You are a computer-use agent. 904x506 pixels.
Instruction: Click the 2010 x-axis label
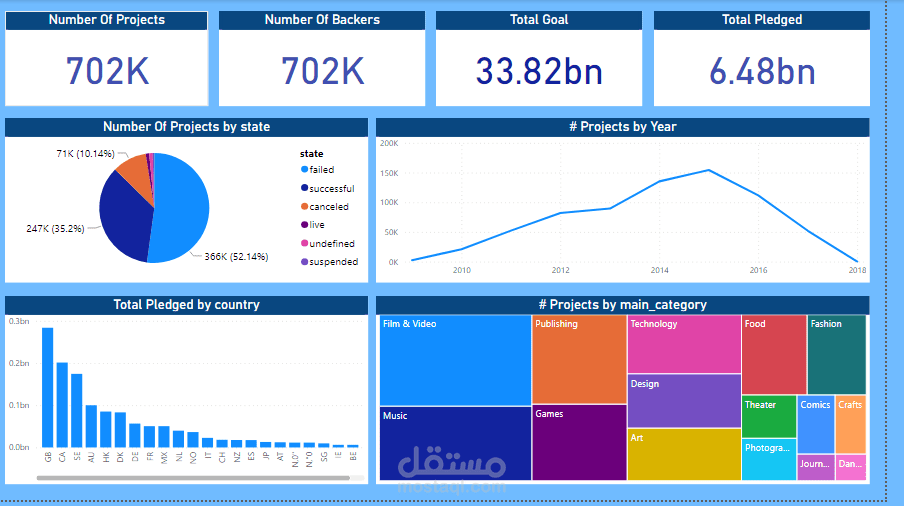coord(461,270)
